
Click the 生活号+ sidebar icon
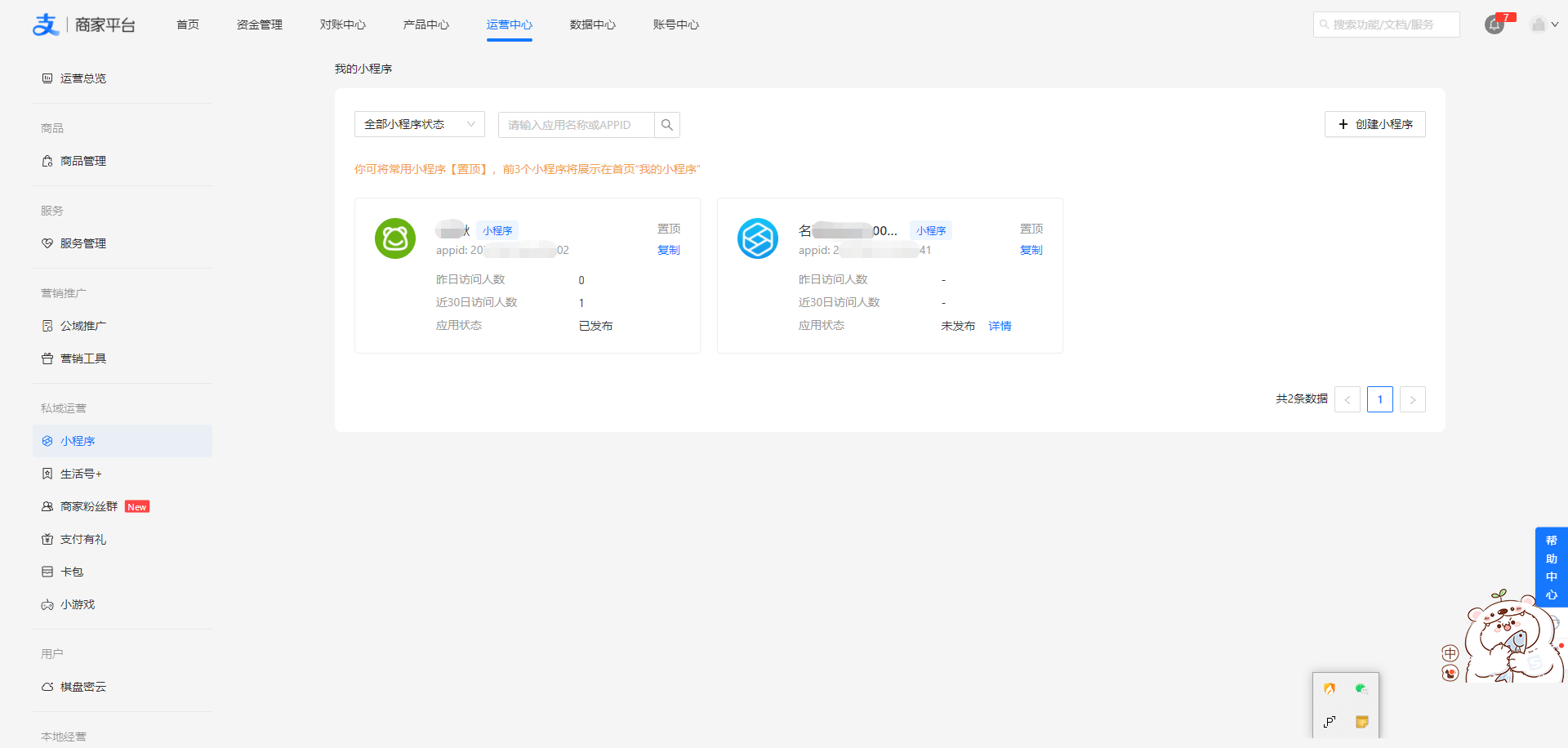(x=47, y=474)
